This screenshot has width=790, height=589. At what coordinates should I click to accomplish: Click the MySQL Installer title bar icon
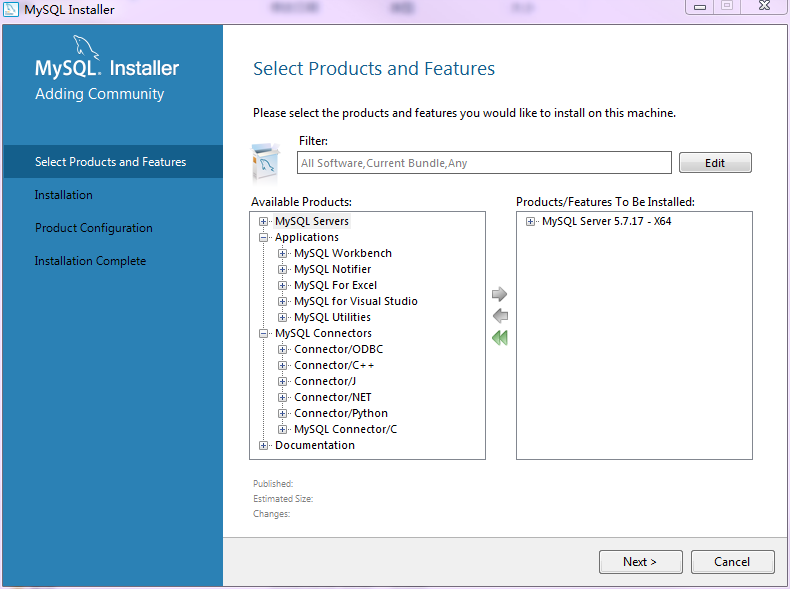point(11,9)
